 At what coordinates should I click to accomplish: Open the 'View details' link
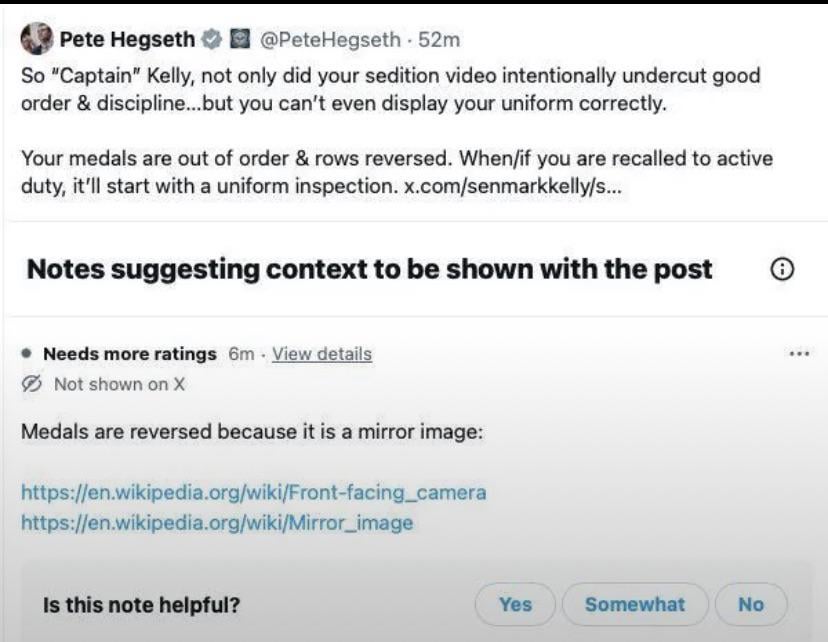click(321, 354)
